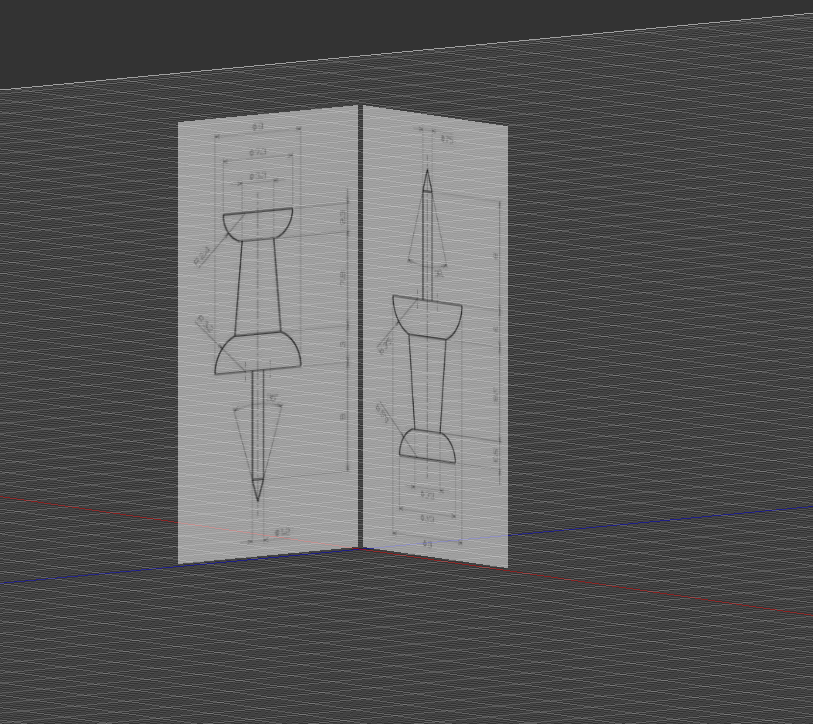Click the ø1.2 dimension below the left needle
Image resolution: width=813 pixels, height=724 pixels.
[281, 533]
